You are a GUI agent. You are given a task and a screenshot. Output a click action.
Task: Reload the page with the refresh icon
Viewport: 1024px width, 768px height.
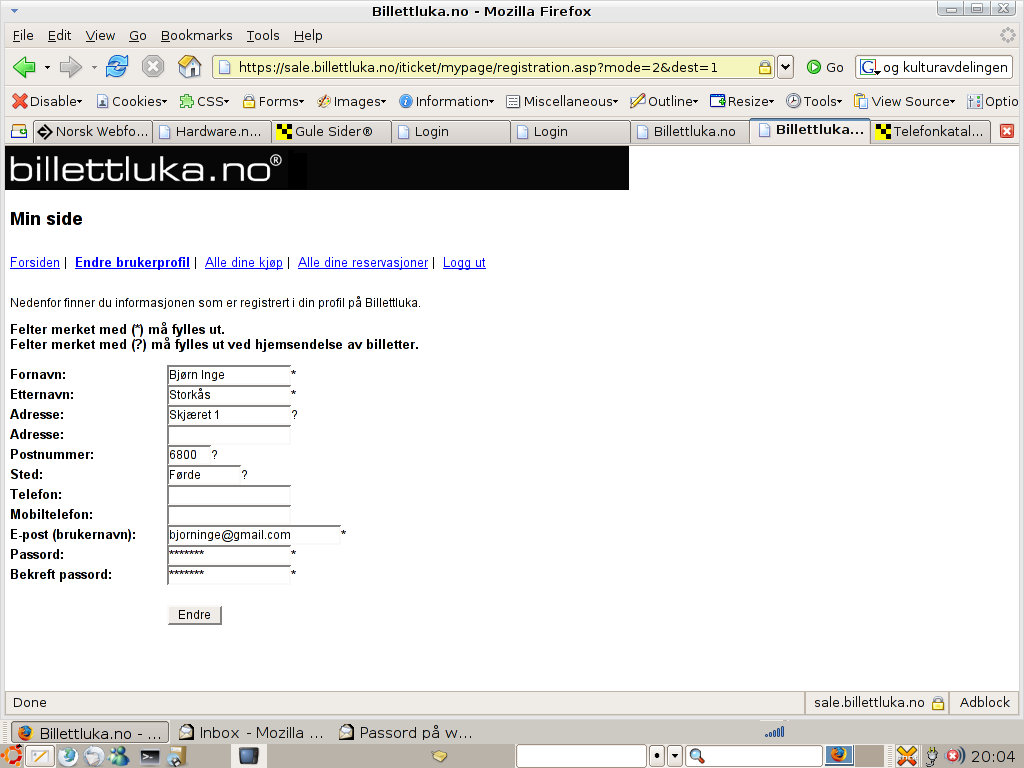pos(118,67)
